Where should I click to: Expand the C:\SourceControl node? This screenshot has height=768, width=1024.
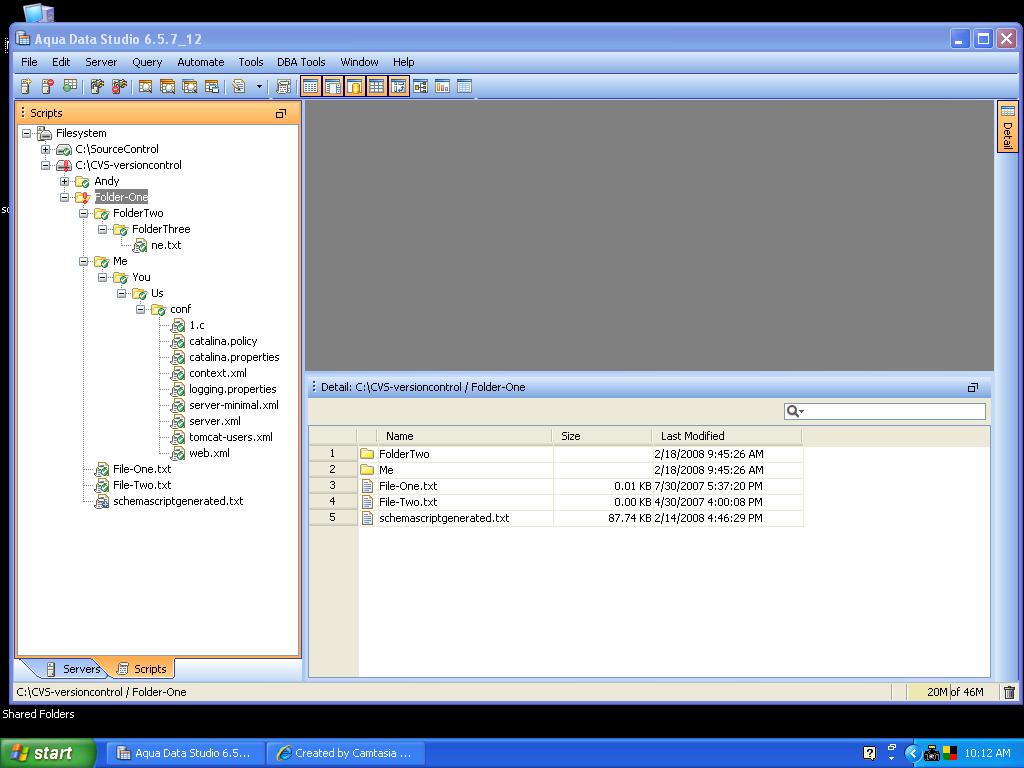(x=46, y=150)
